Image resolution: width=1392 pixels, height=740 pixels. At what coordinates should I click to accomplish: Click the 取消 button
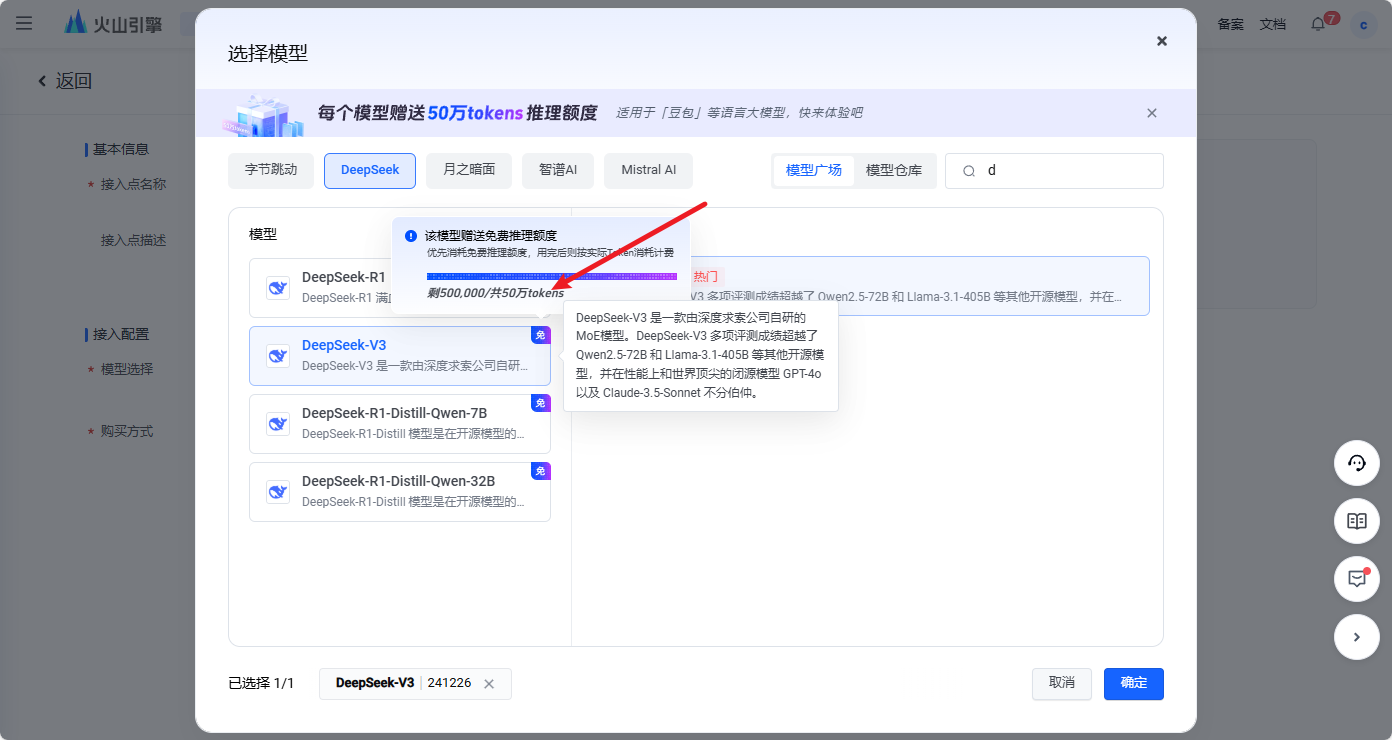pos(1062,684)
